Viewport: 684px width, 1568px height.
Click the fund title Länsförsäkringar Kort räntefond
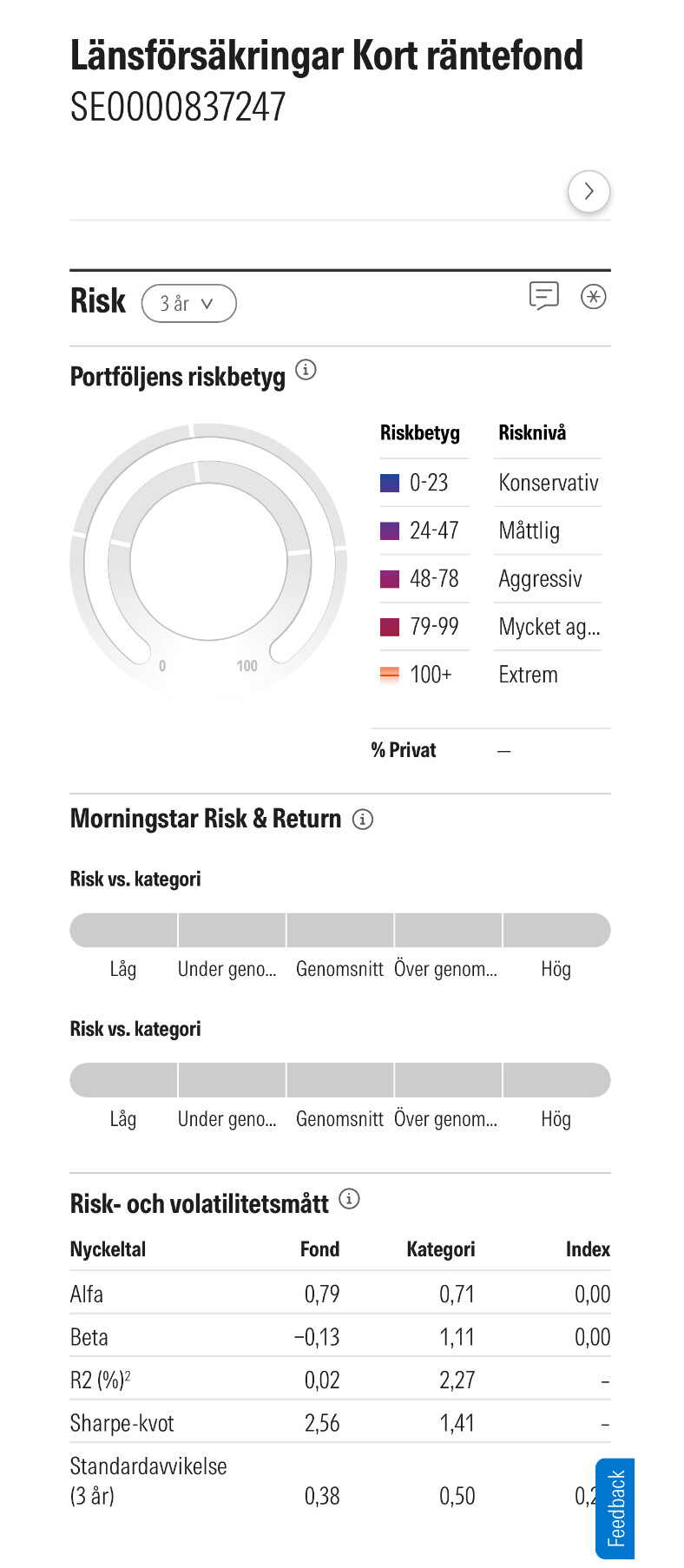tap(326, 56)
